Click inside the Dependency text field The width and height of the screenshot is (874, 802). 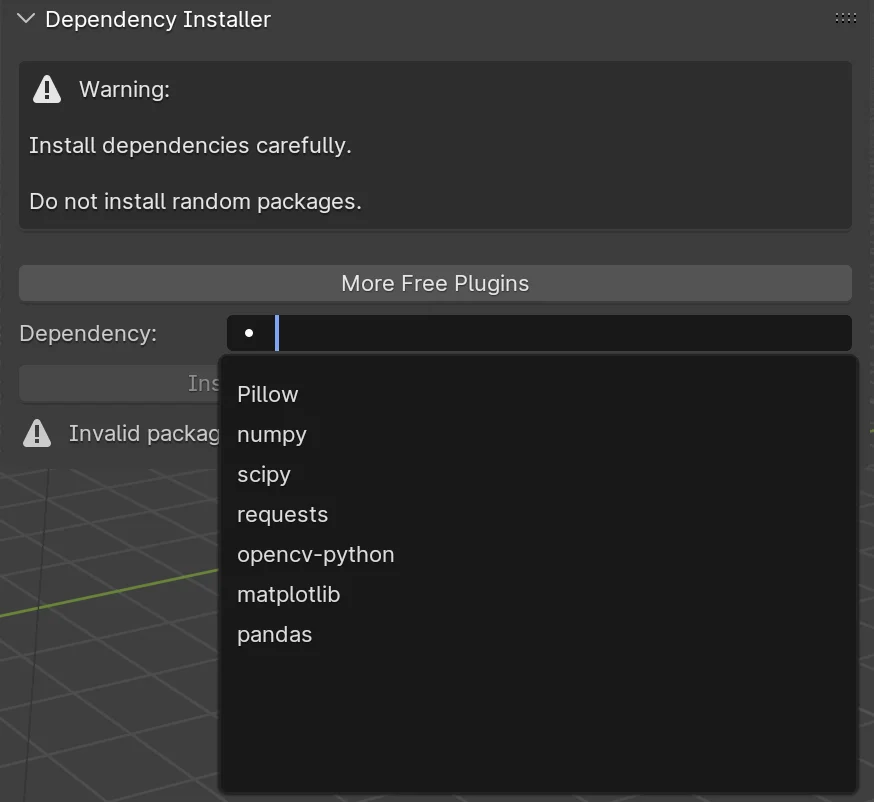(560, 333)
